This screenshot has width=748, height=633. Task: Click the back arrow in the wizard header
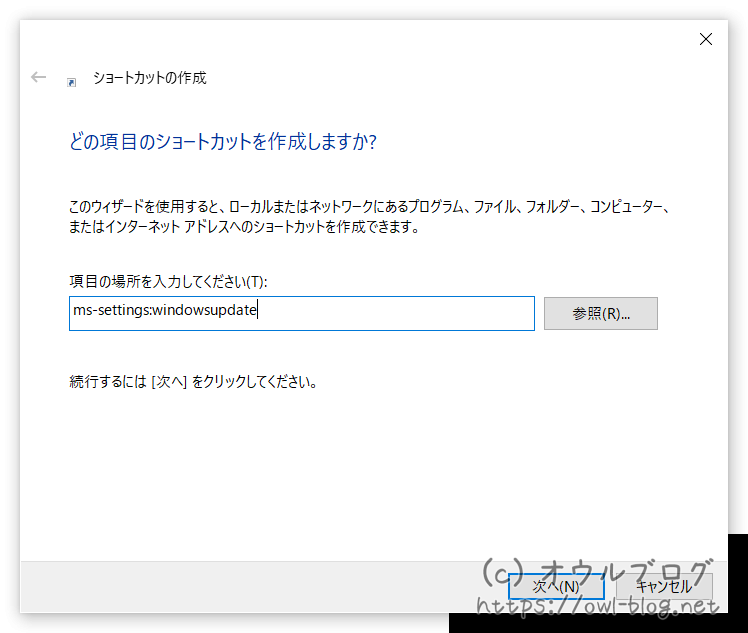point(39,77)
